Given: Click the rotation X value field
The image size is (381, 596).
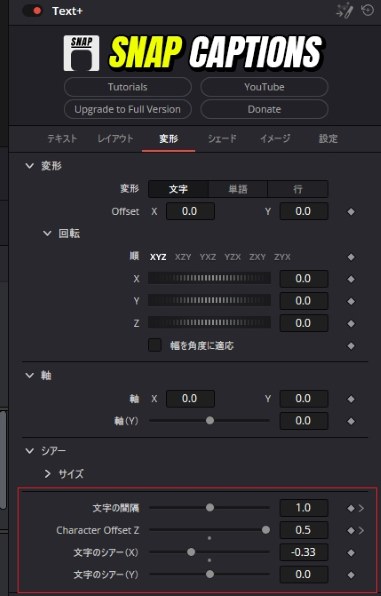Looking at the screenshot, I should pyautogui.click(x=304, y=279).
